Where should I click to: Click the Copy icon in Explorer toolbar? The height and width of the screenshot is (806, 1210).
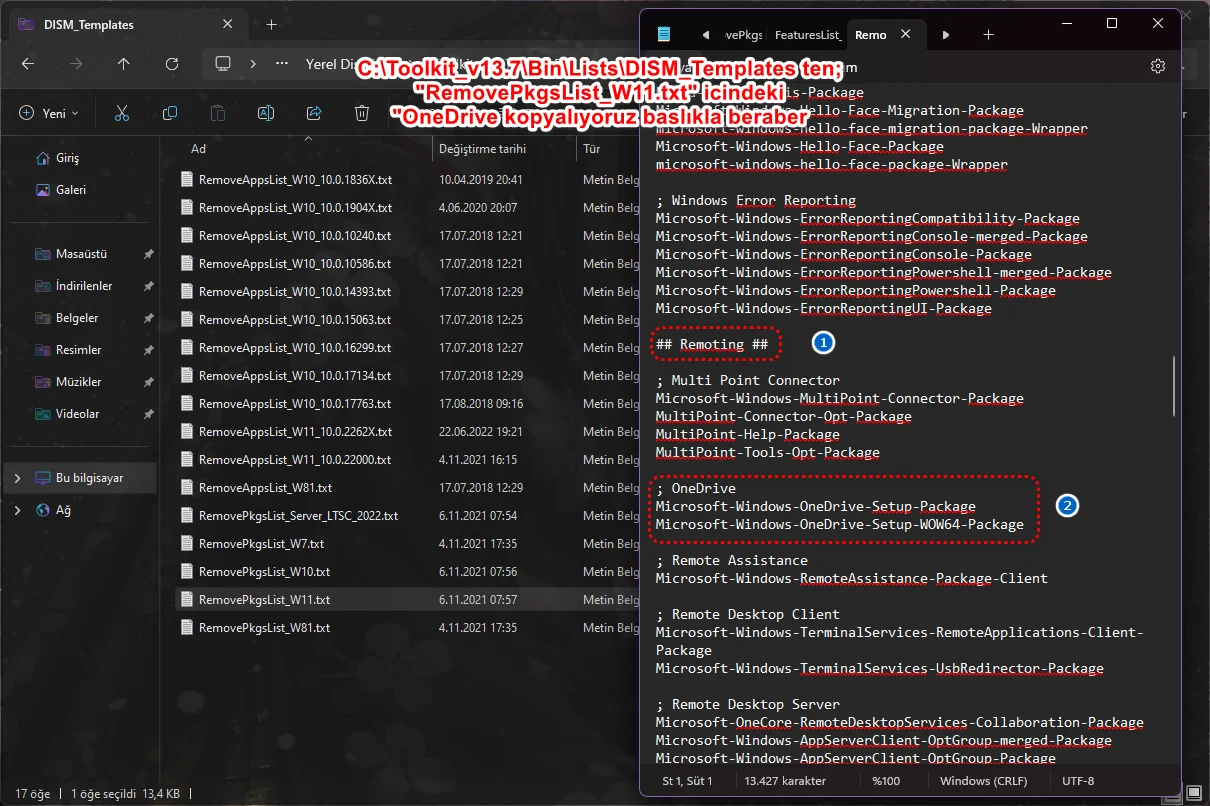[x=170, y=113]
